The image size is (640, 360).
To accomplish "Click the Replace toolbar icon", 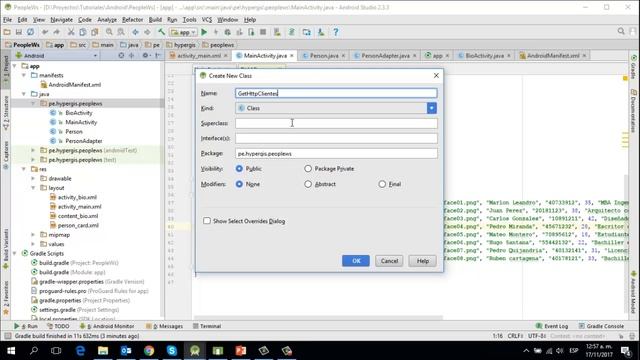I will click(x=121, y=32).
